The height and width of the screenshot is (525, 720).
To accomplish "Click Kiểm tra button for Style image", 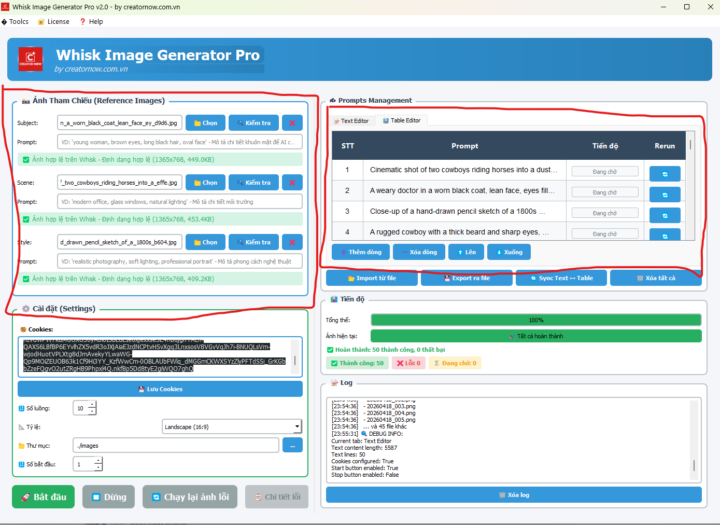I will pos(253,242).
